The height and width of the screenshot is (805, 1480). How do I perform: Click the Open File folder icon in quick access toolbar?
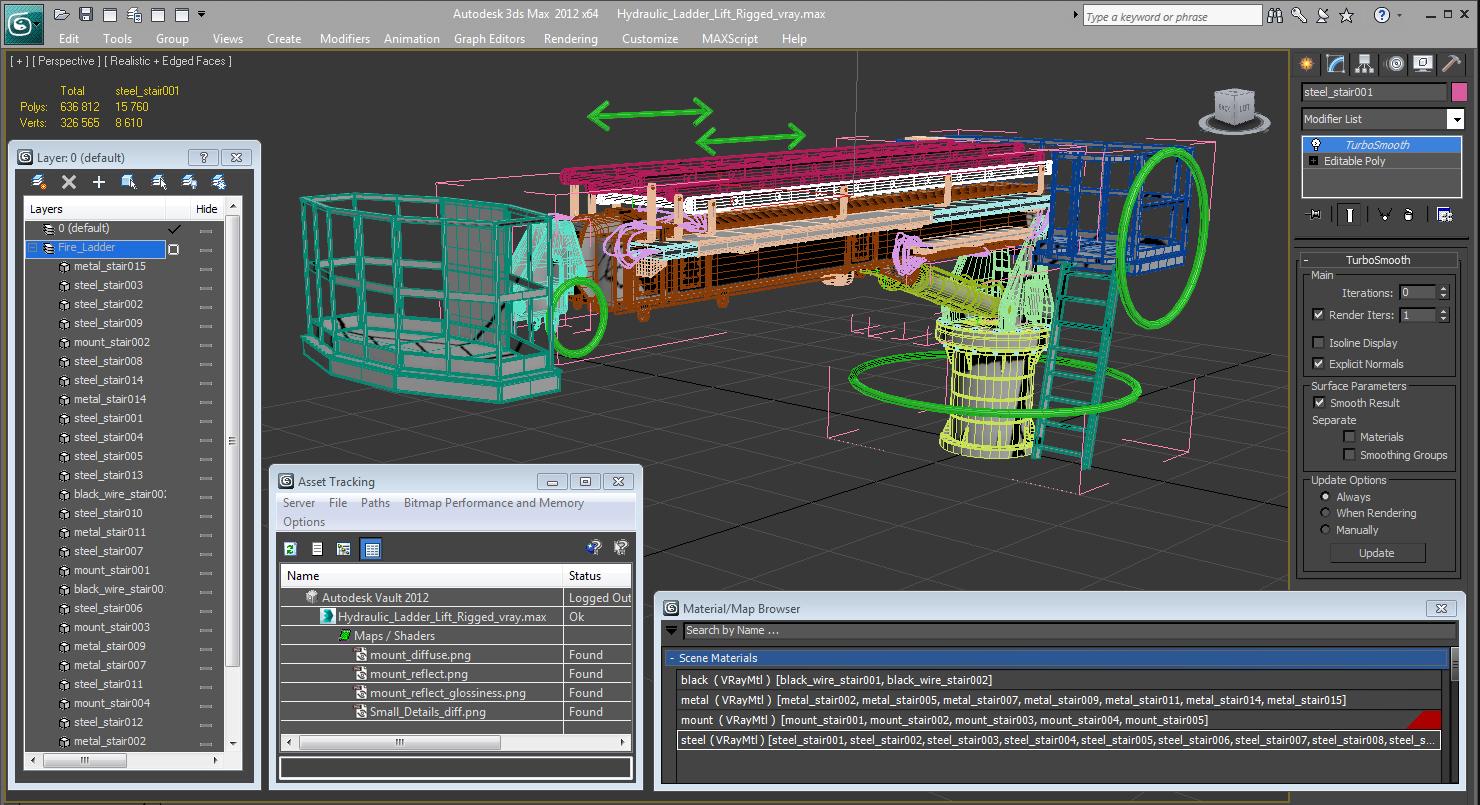pyautogui.click(x=61, y=14)
